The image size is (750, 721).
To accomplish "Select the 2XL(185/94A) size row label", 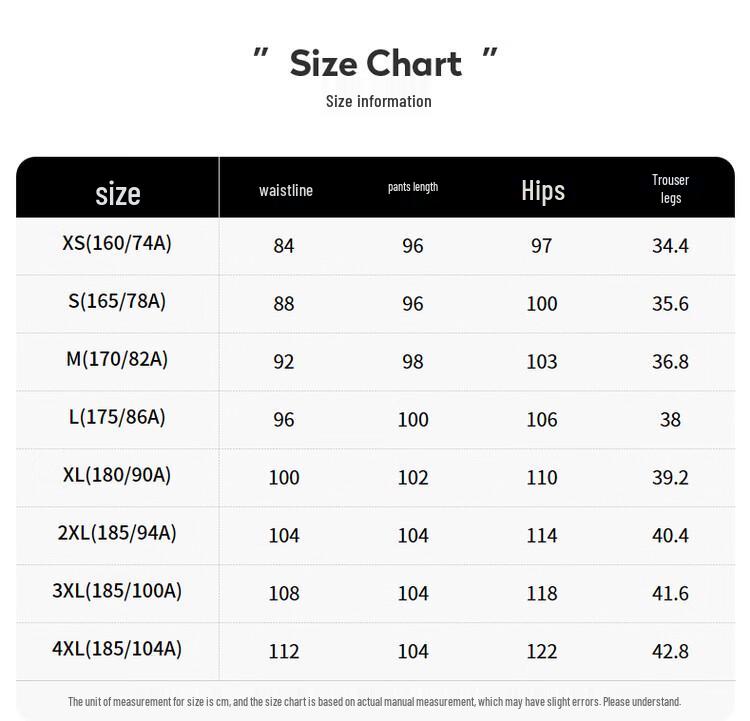I will pos(117,533).
